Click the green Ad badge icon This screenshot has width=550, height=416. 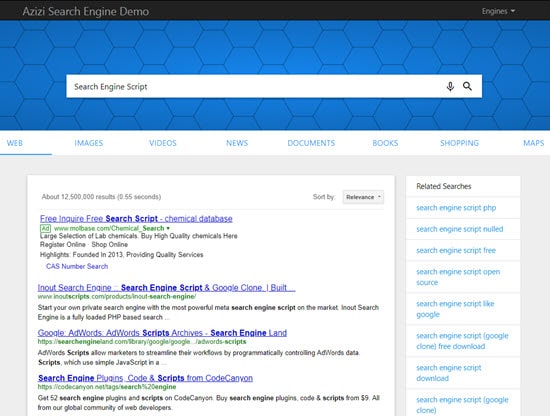pos(46,228)
